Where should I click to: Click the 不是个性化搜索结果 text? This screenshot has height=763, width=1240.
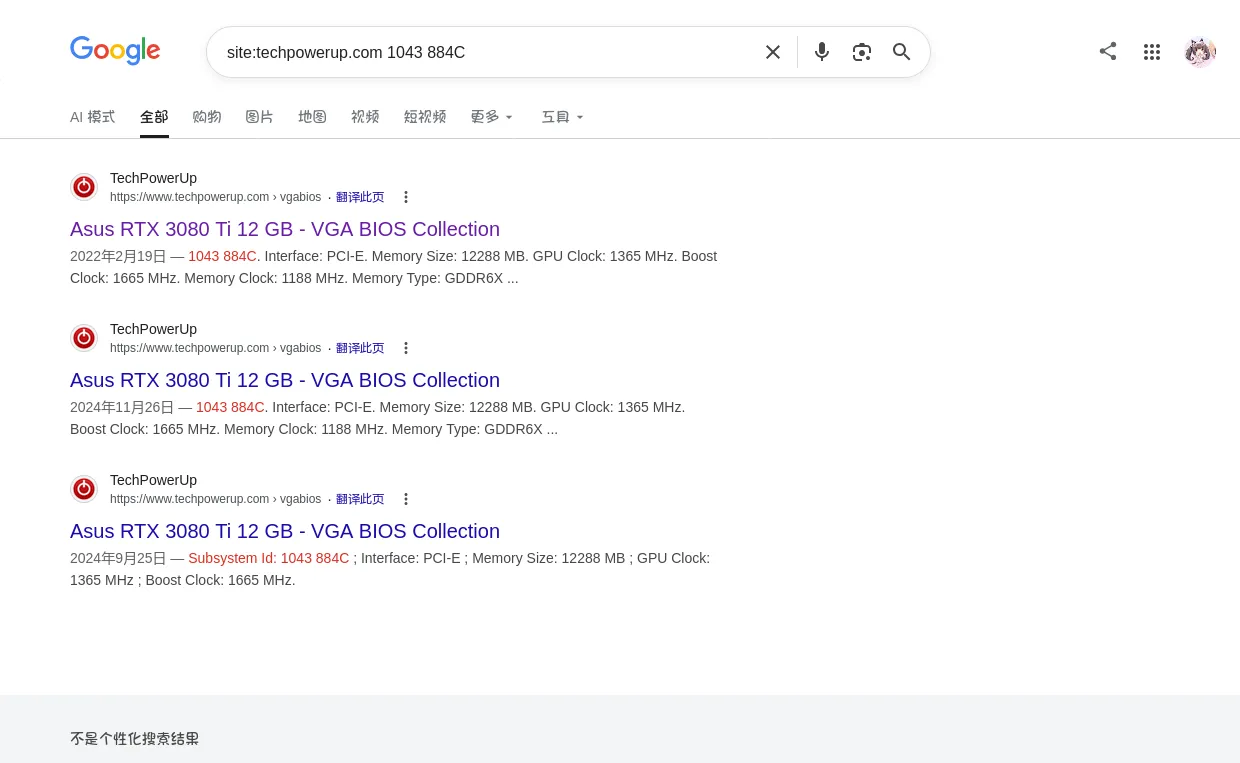point(135,739)
